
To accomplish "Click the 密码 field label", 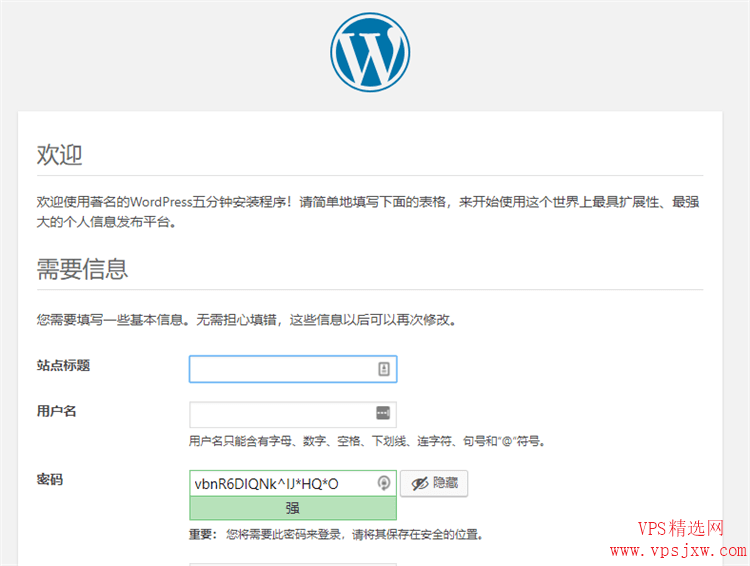I will click(50, 479).
